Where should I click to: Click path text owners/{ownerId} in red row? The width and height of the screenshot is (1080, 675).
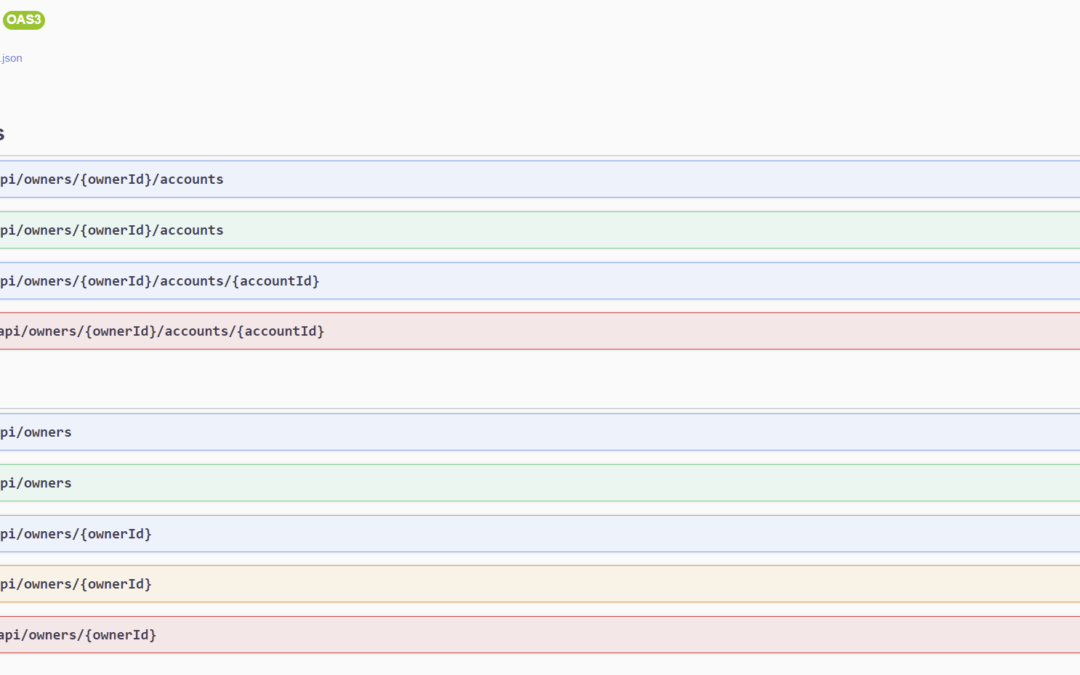(78, 635)
